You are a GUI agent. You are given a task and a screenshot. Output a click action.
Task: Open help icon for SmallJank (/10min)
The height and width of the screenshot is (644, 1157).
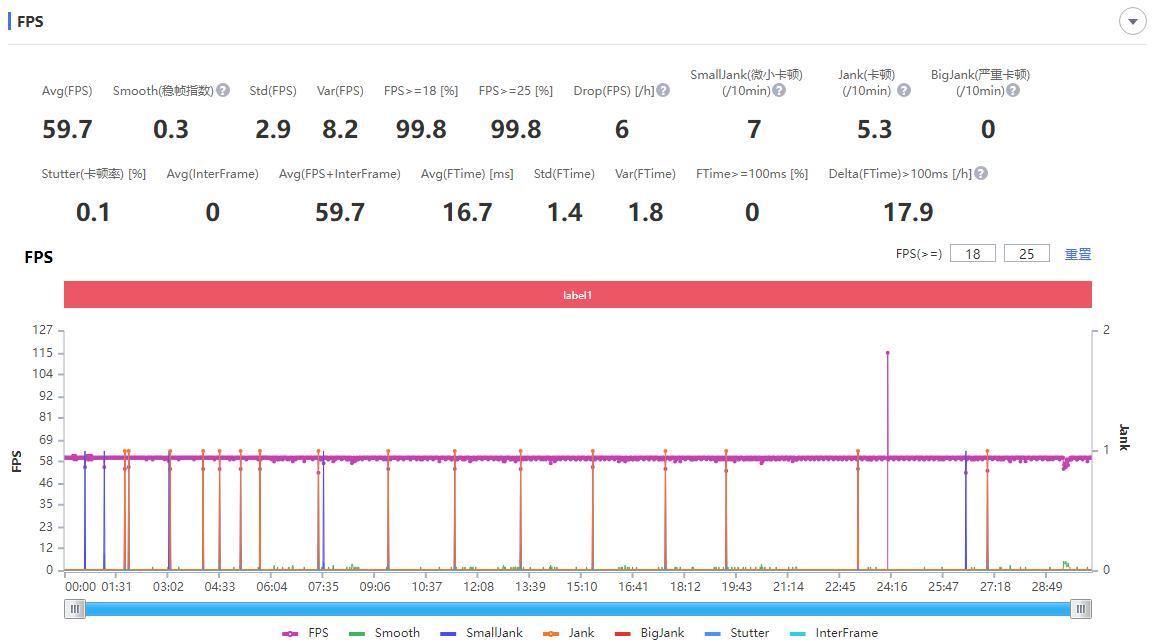779,90
